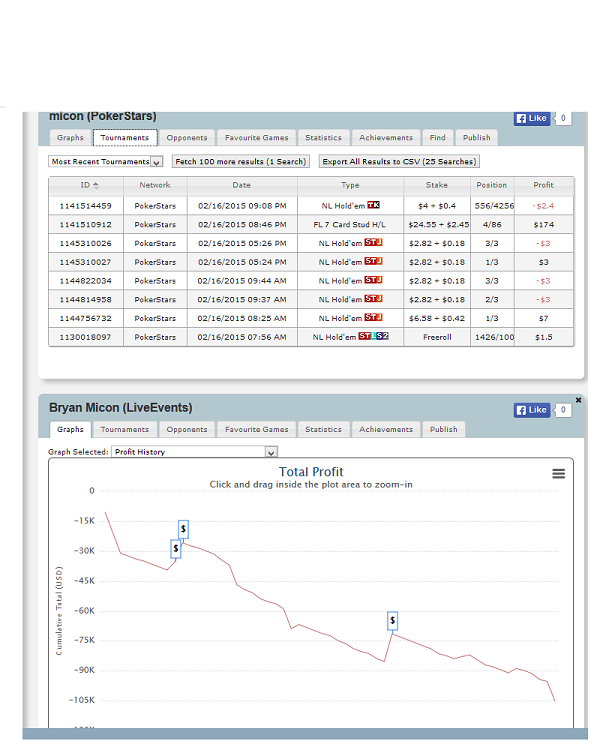603x756 pixels.
Task: Click STJ badge in row 1144756732
Action: tap(373, 317)
